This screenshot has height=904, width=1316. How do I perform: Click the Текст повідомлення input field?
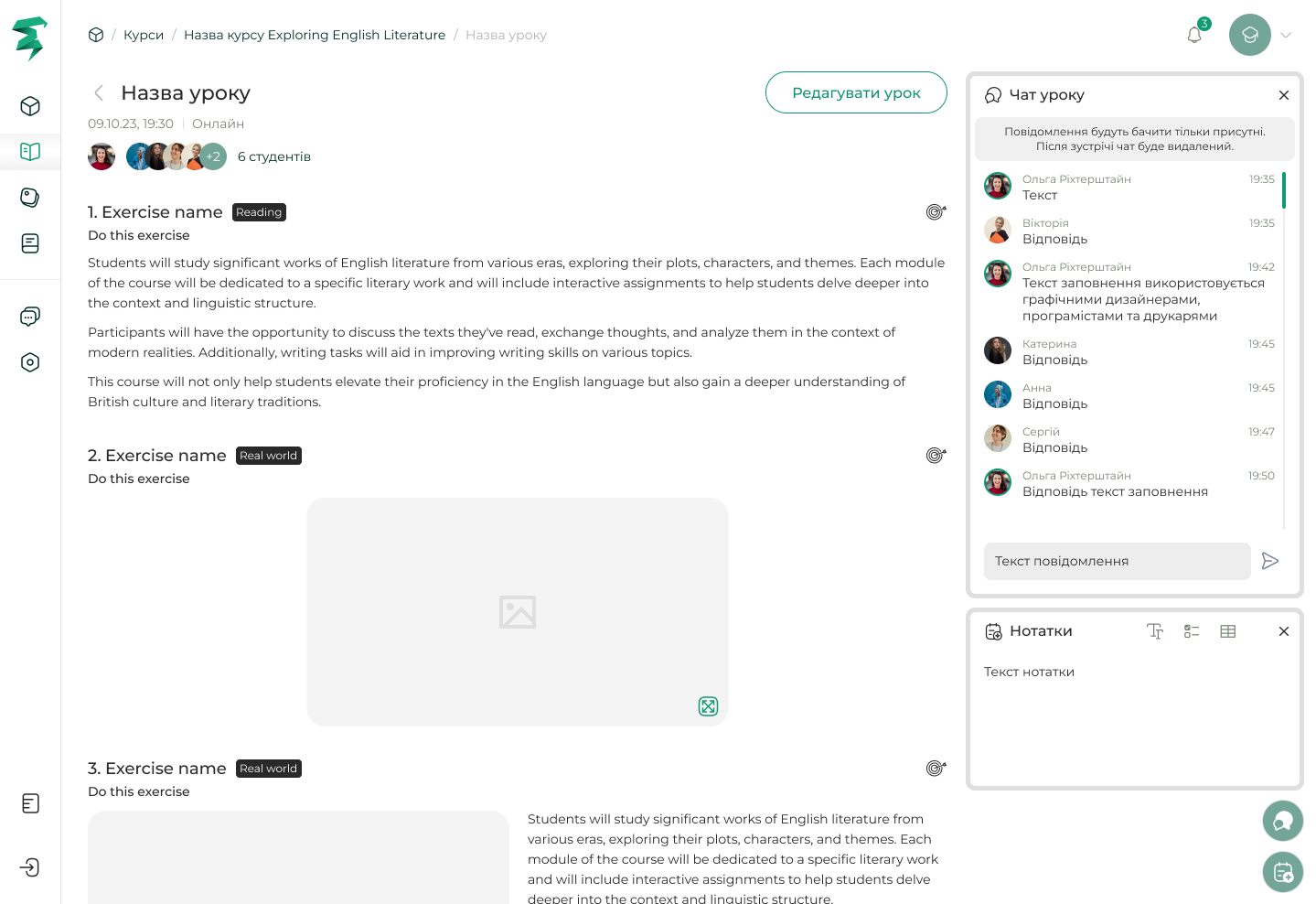[1117, 561]
